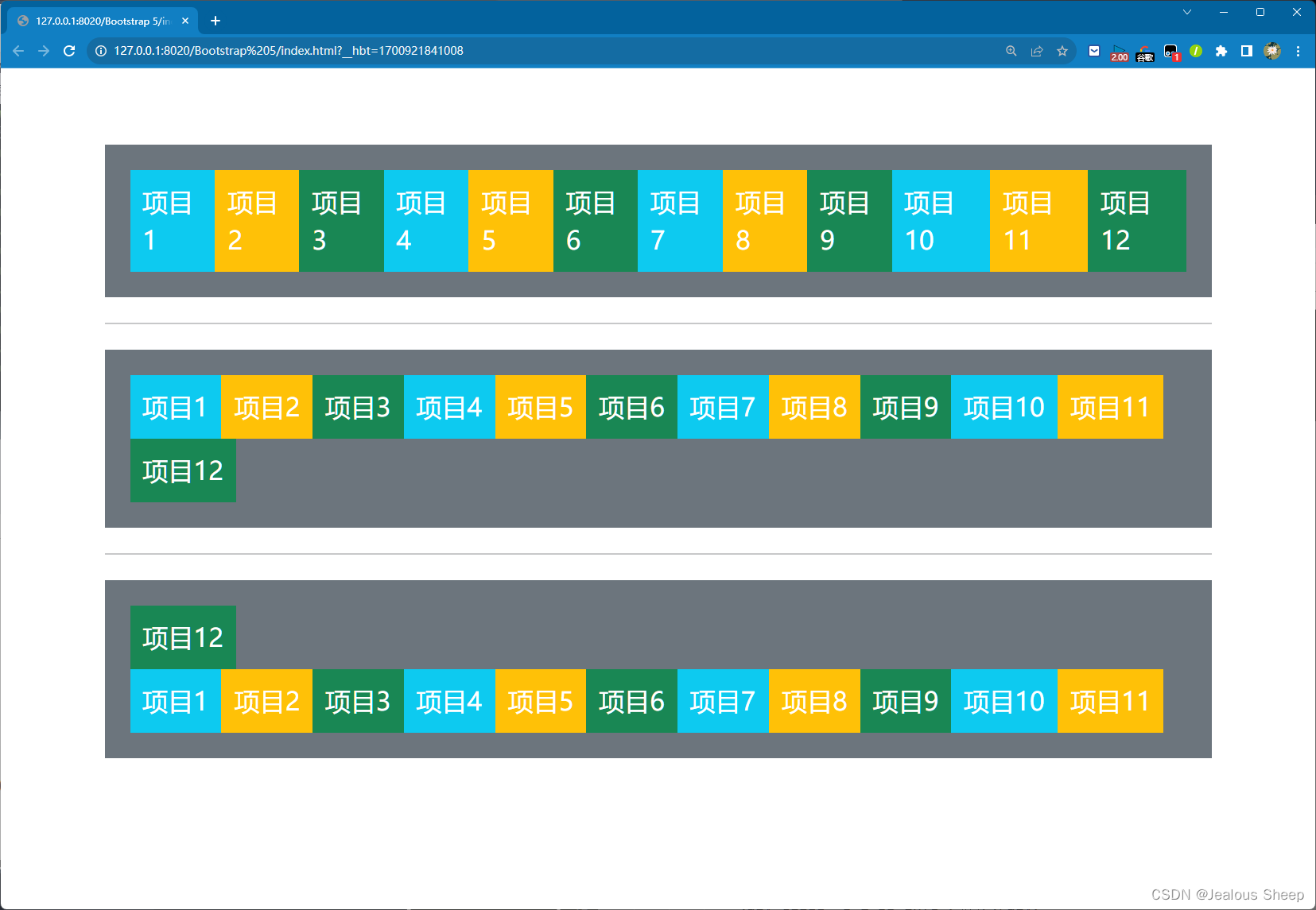
Task: Click the green circle extension icon
Action: (x=1196, y=51)
